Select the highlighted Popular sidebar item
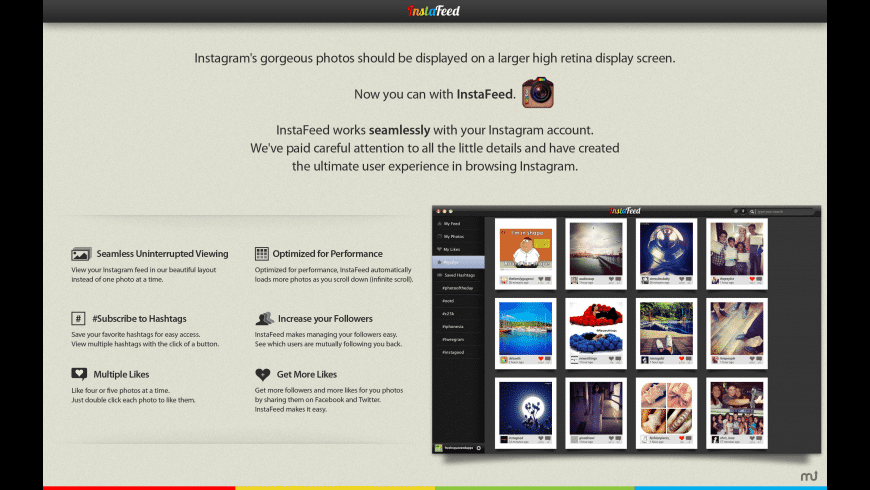This screenshot has width=870, height=490. click(458, 262)
